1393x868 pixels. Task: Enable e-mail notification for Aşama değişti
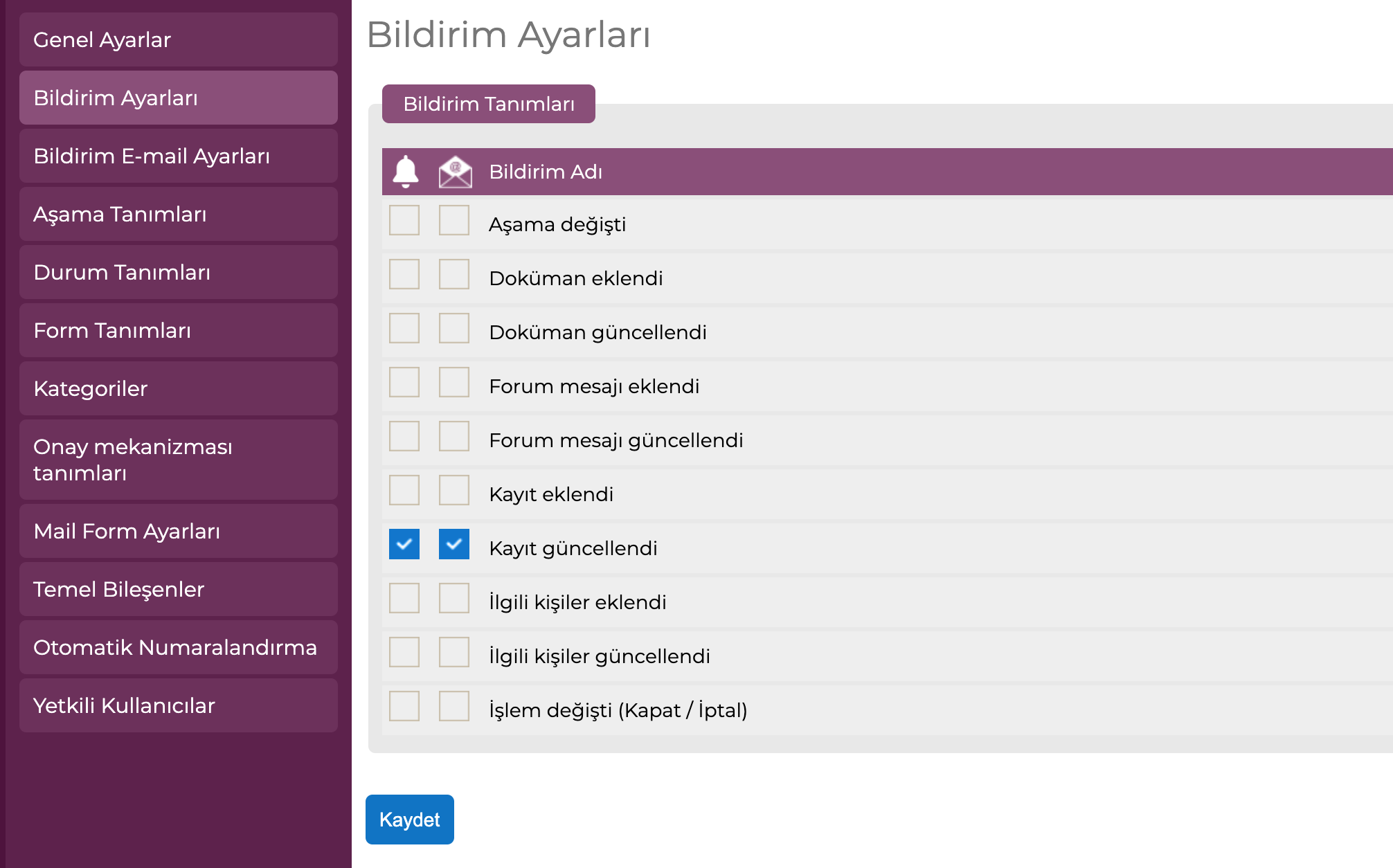pos(454,220)
